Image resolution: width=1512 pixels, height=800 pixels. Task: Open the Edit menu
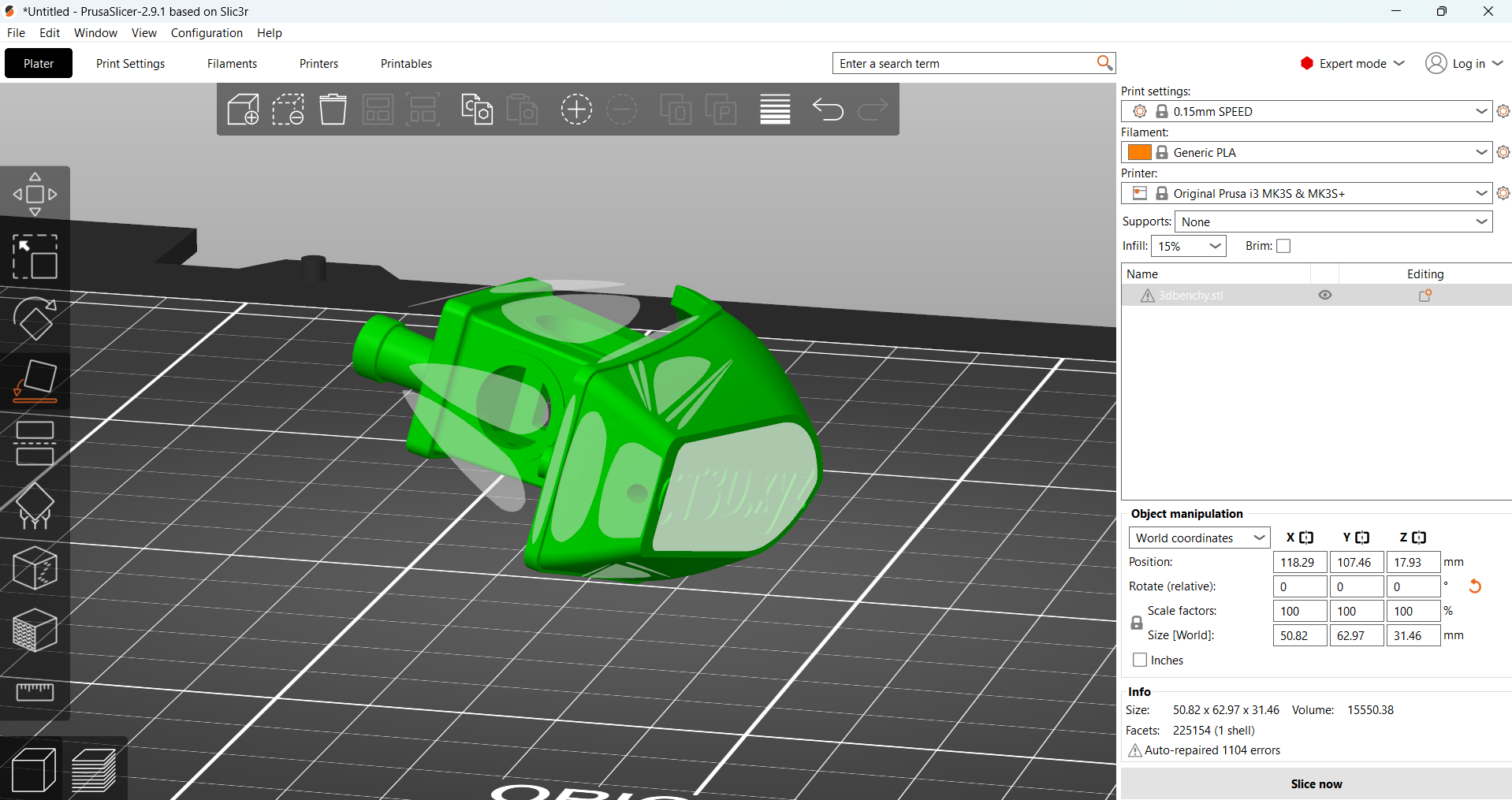pos(50,32)
